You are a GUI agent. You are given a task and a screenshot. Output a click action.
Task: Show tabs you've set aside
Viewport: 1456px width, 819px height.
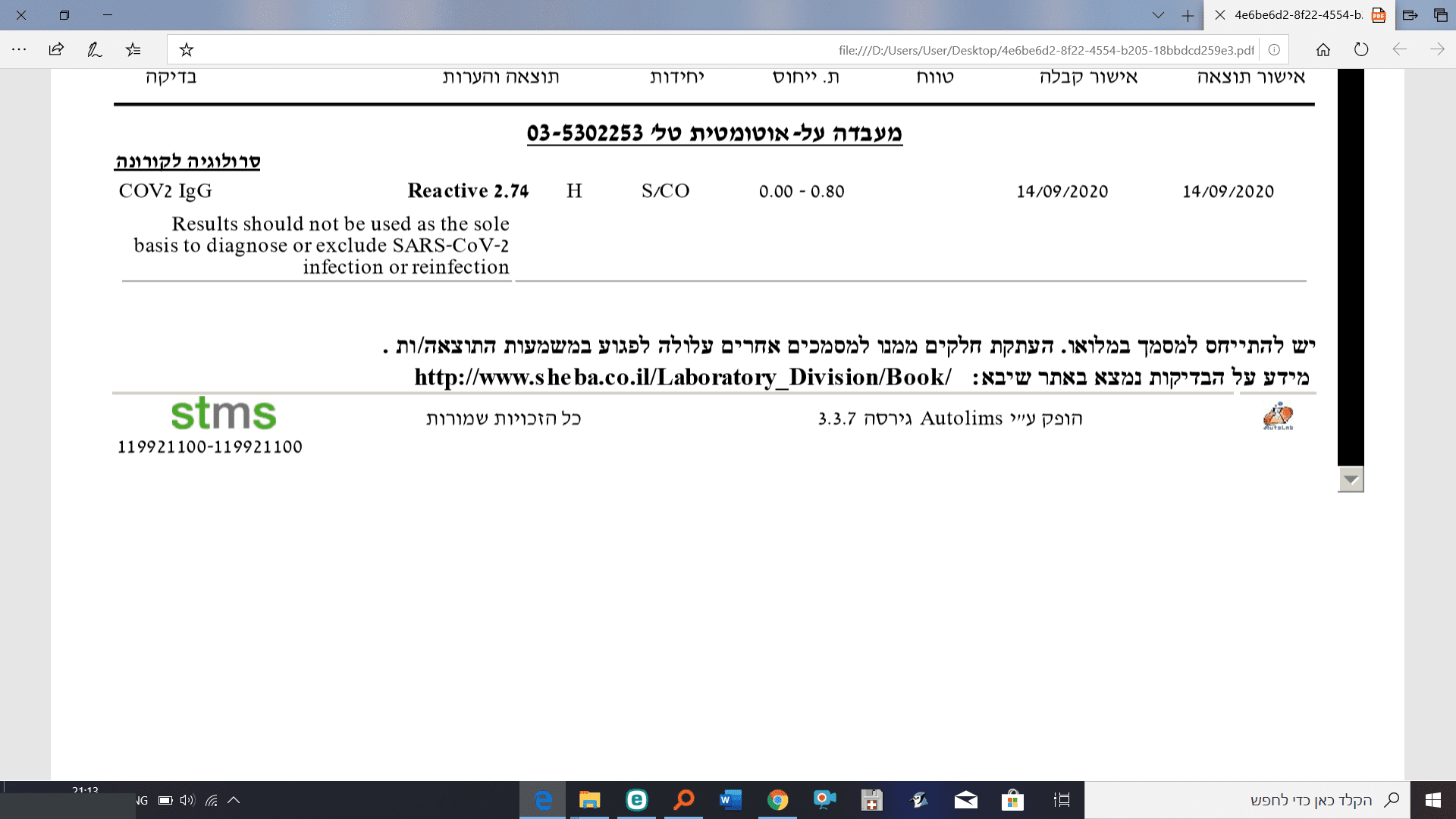click(x=1440, y=15)
